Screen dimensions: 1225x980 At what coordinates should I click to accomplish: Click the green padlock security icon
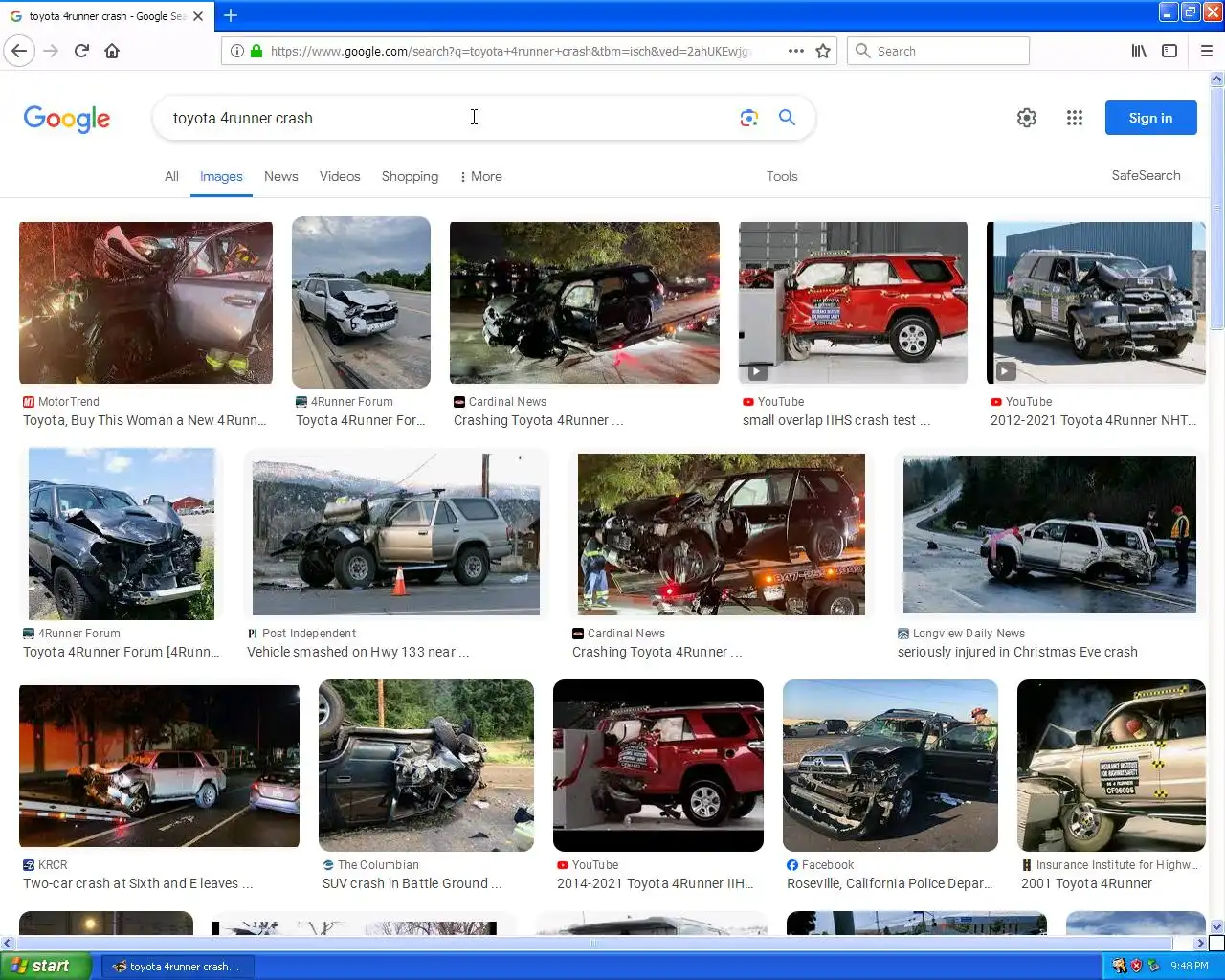tap(256, 51)
